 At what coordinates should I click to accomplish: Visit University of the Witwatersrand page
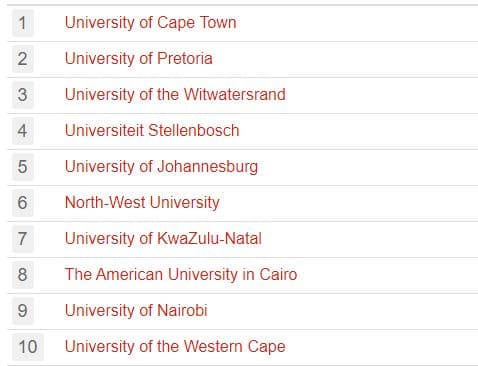pos(175,95)
